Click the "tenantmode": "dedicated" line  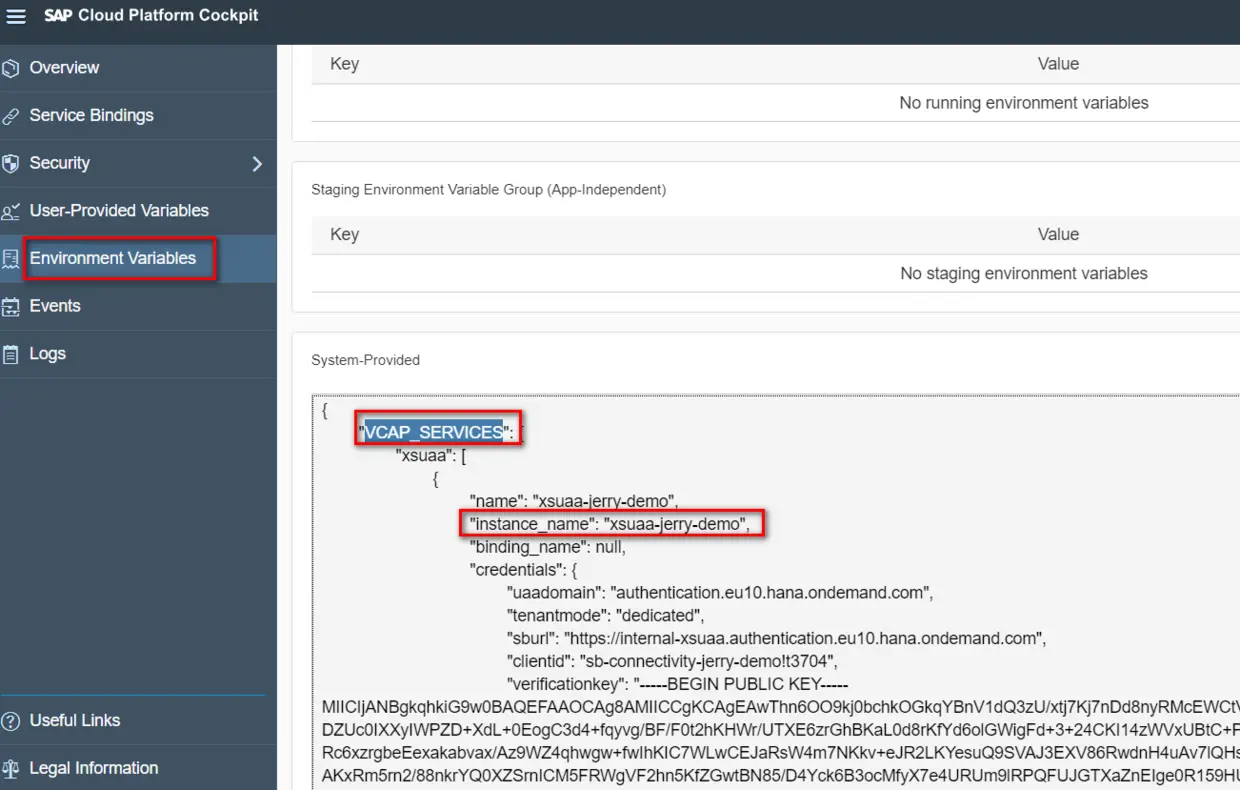605,616
